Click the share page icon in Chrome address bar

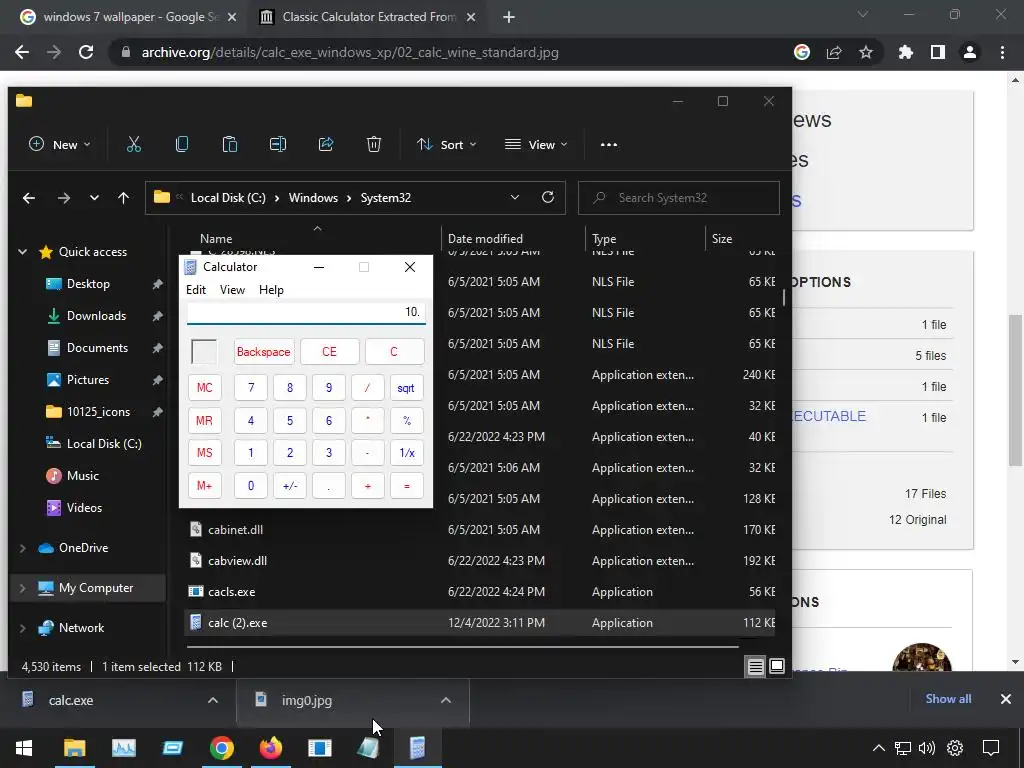(x=834, y=52)
